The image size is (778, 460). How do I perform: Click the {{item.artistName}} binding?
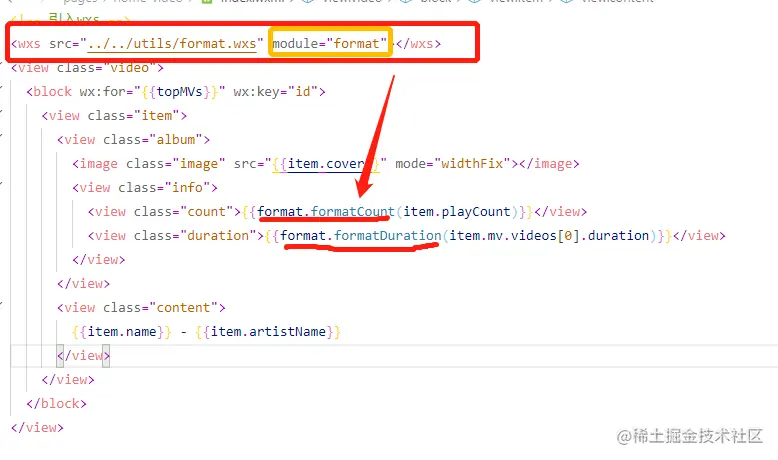268,331
